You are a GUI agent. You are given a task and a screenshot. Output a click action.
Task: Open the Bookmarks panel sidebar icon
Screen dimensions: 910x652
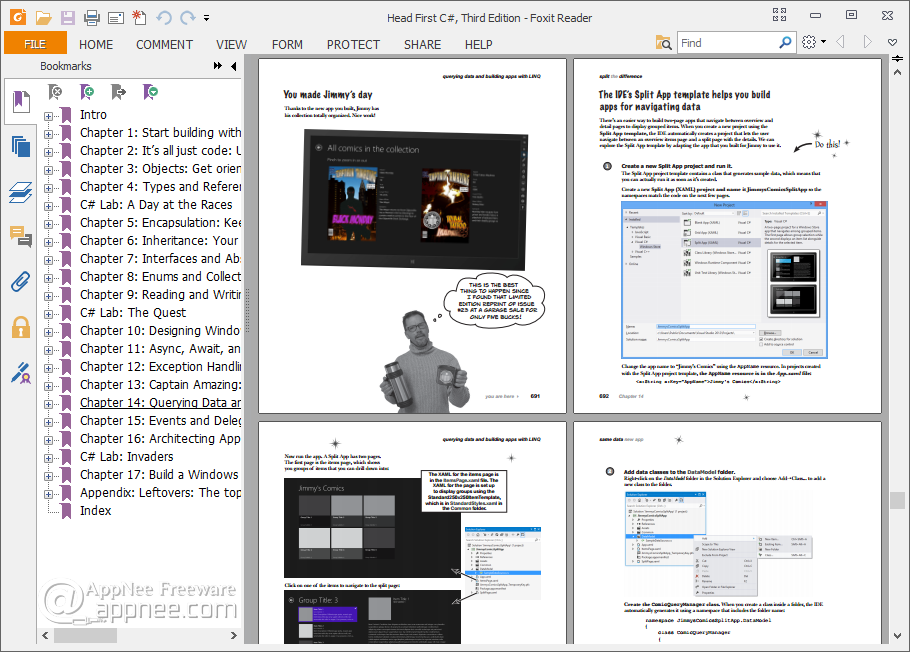click(x=21, y=101)
